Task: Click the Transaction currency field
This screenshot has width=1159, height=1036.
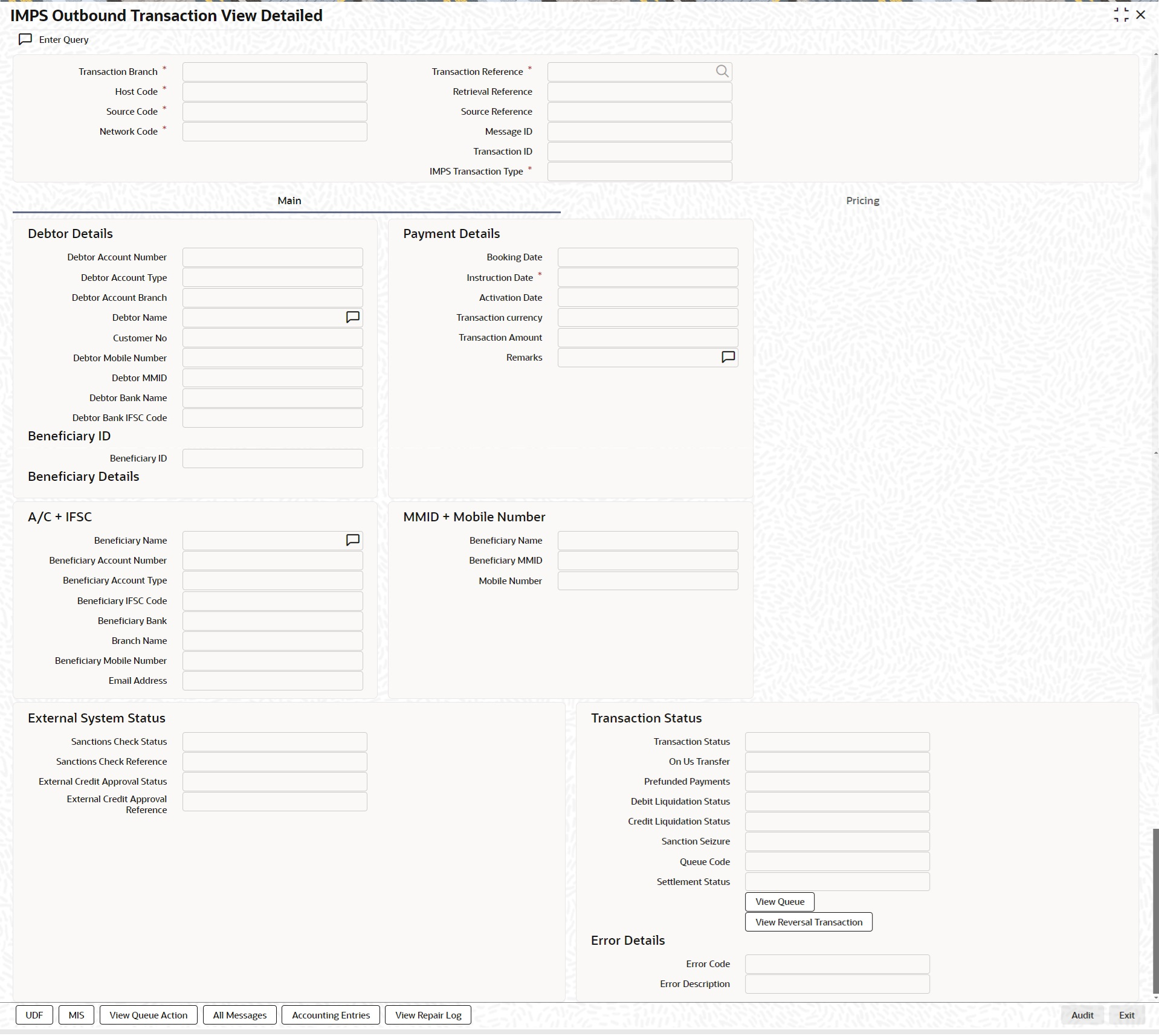Action: [x=648, y=318]
